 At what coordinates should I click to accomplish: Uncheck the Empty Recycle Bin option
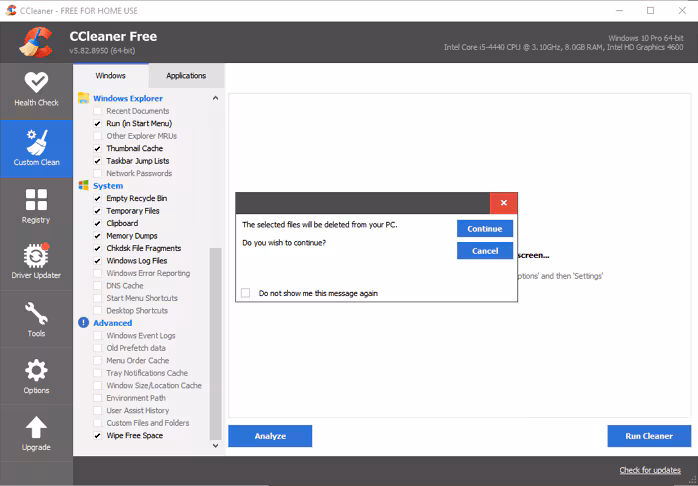pyautogui.click(x=98, y=198)
